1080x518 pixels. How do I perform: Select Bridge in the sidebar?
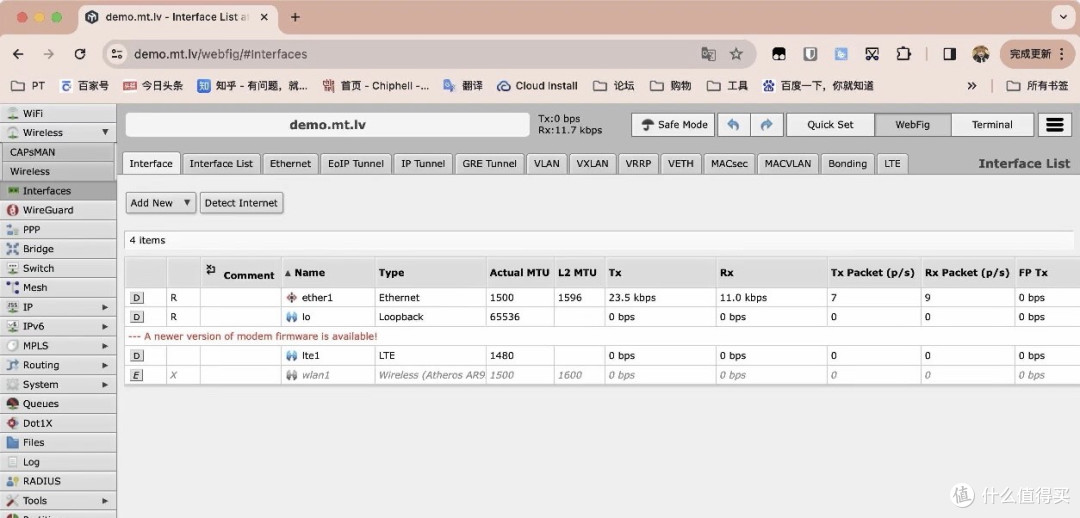point(38,249)
